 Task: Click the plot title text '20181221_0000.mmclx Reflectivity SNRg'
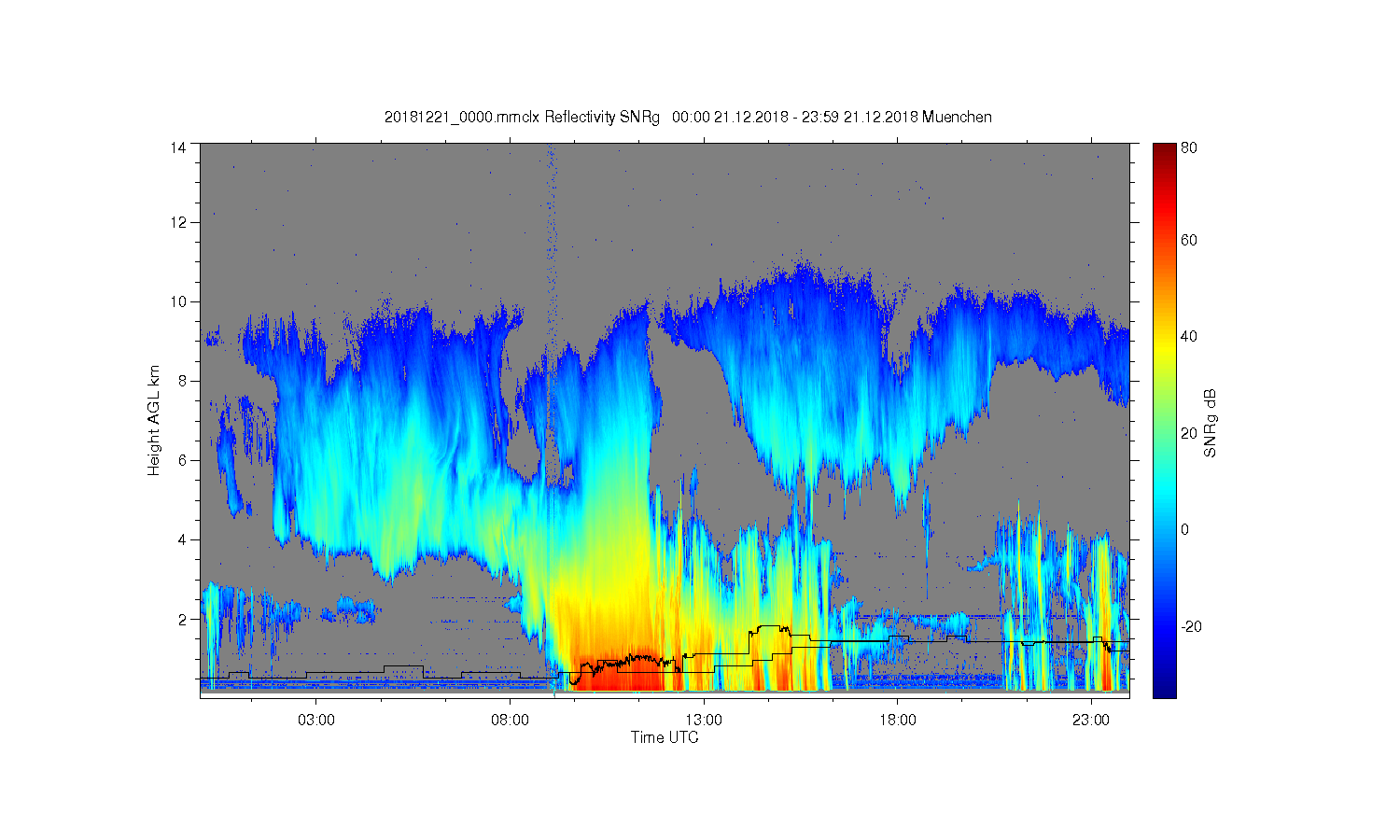point(522,118)
